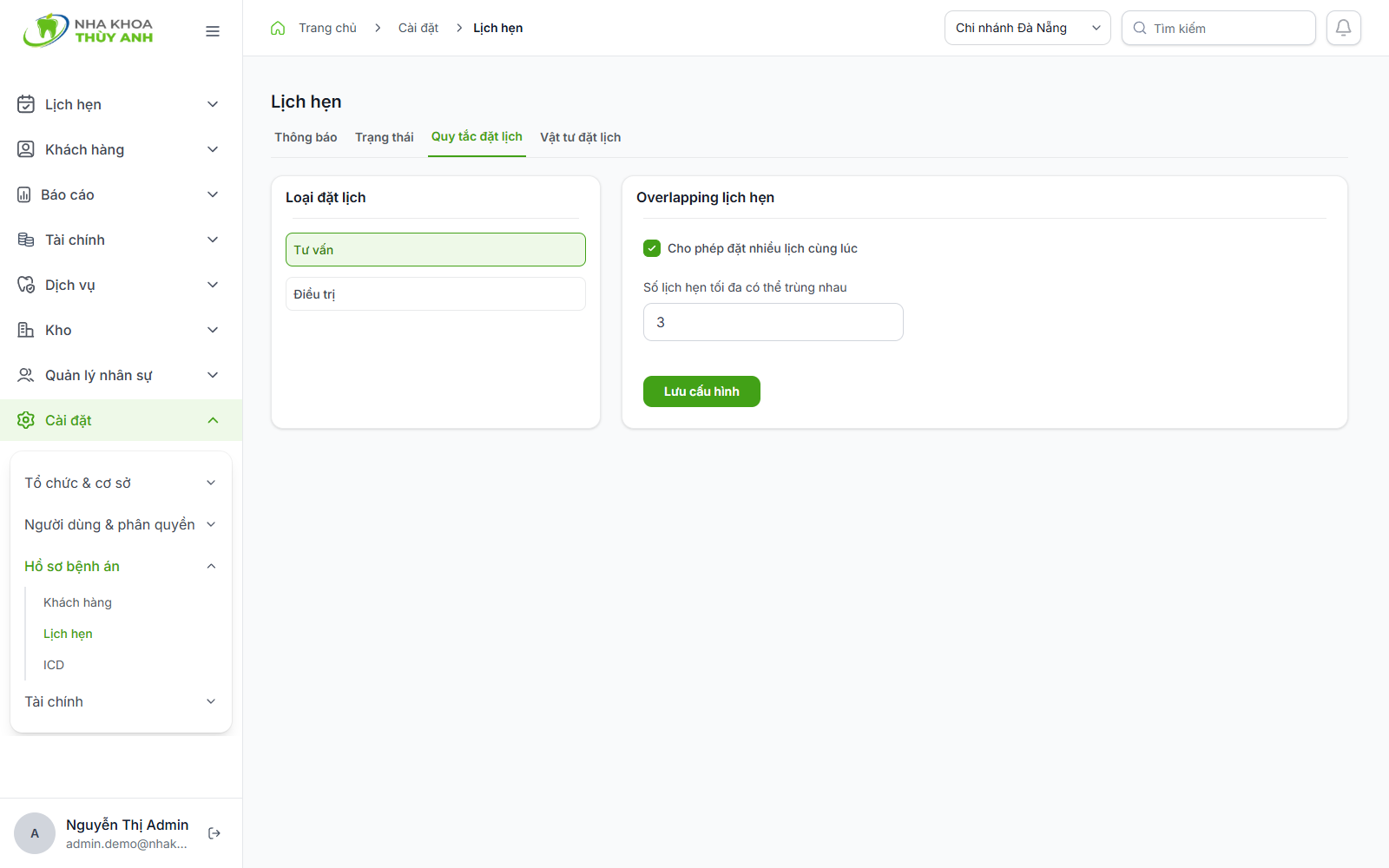Click the home icon in breadcrumb
The width and height of the screenshot is (1389, 868).
pos(278,28)
